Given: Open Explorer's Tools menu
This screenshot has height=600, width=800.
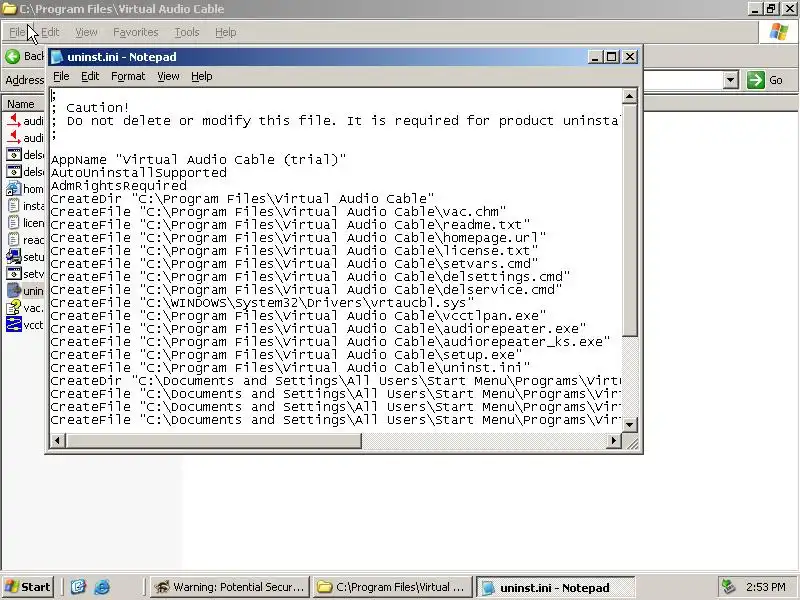Looking at the screenshot, I should click(x=187, y=32).
